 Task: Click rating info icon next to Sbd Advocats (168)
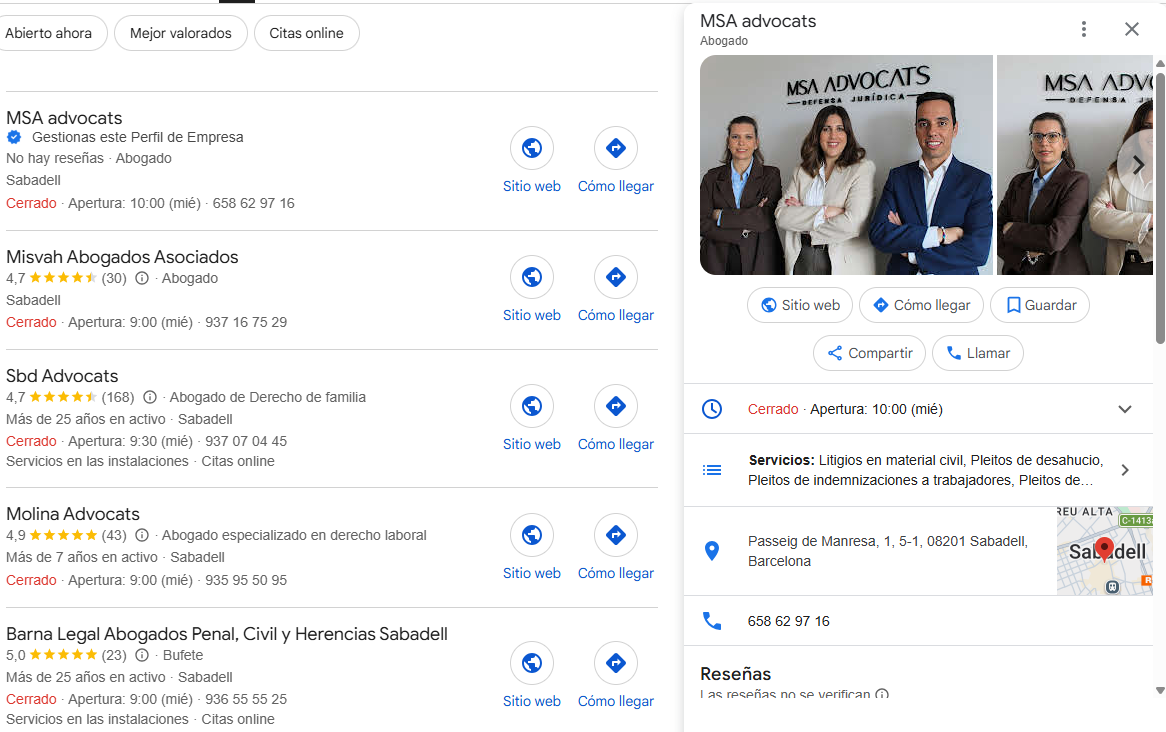point(149,397)
